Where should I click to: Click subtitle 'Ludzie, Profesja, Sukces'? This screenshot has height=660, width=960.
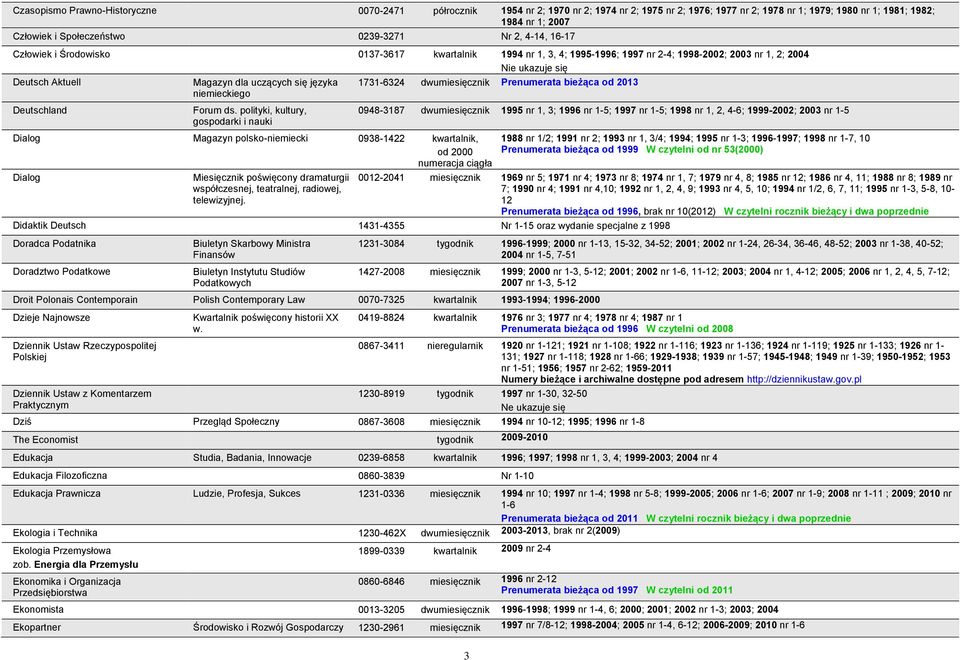(x=247, y=493)
